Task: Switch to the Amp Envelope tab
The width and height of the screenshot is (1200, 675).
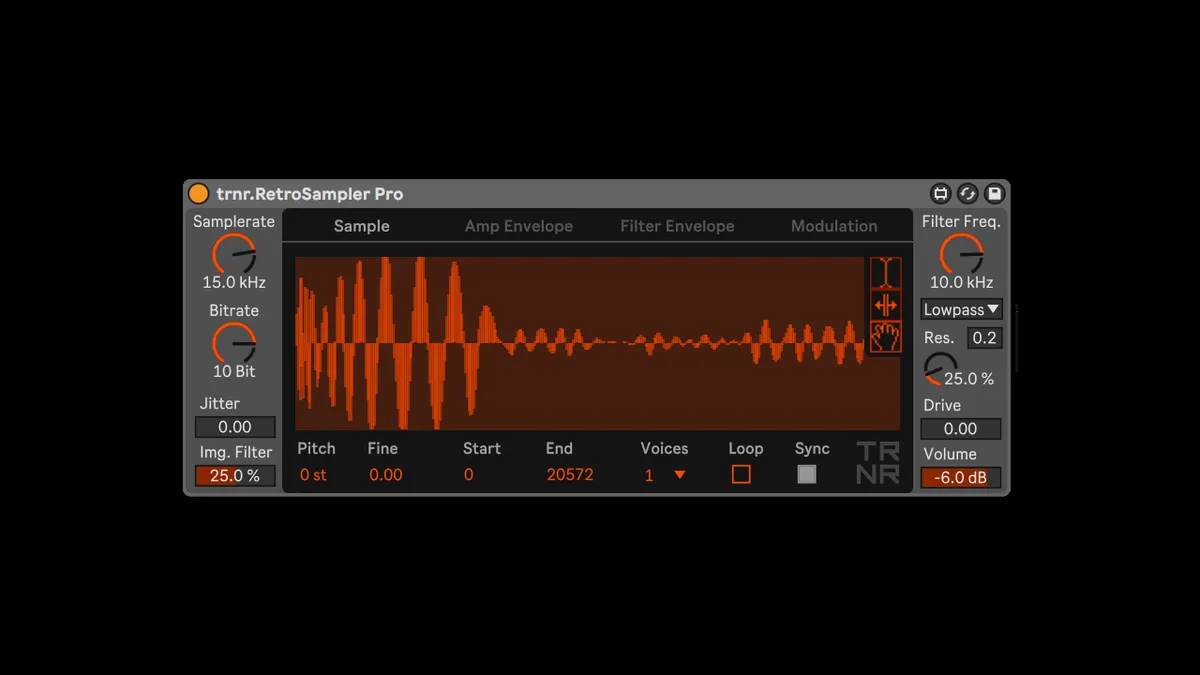Action: click(519, 226)
